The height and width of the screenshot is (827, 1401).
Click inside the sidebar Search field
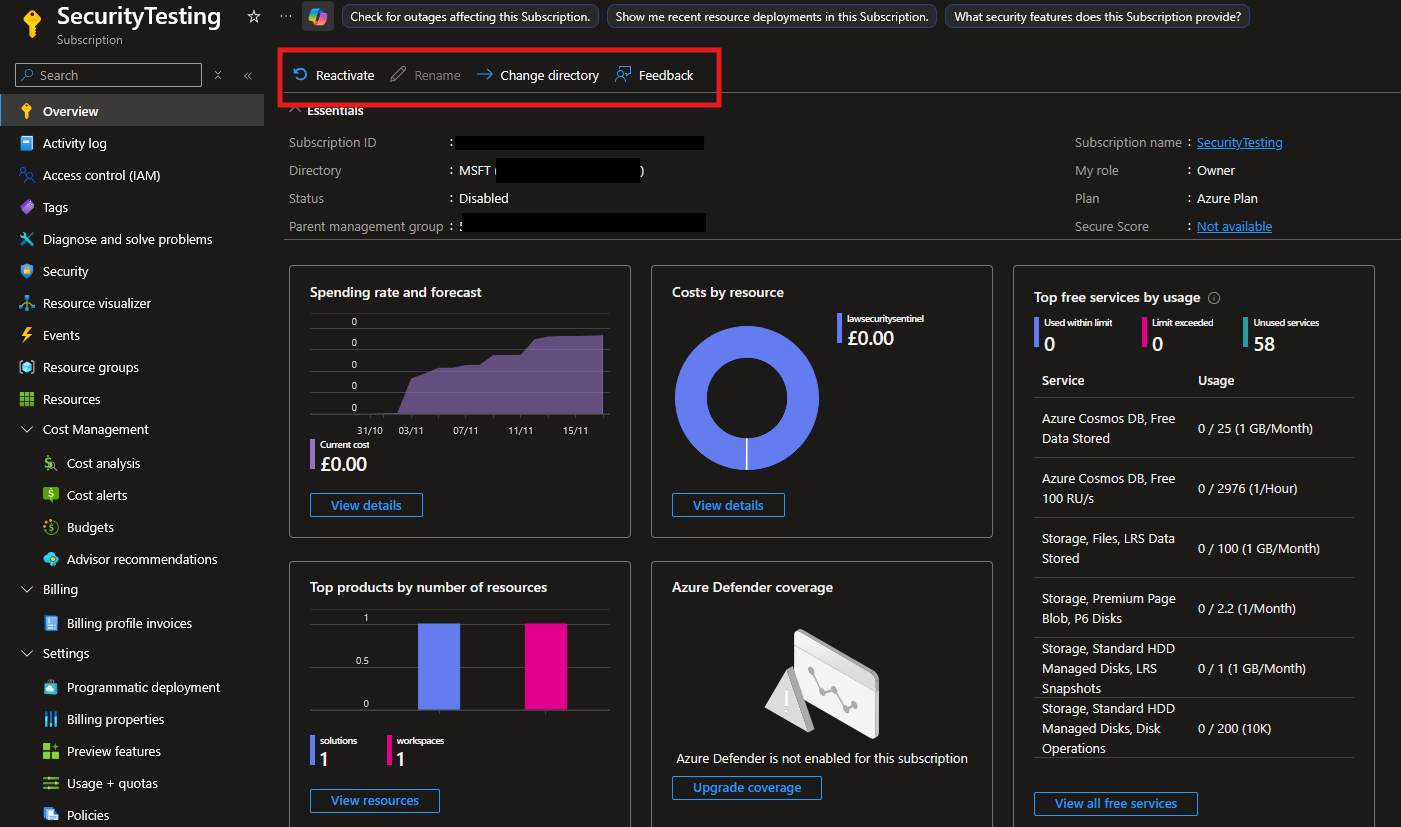[108, 75]
